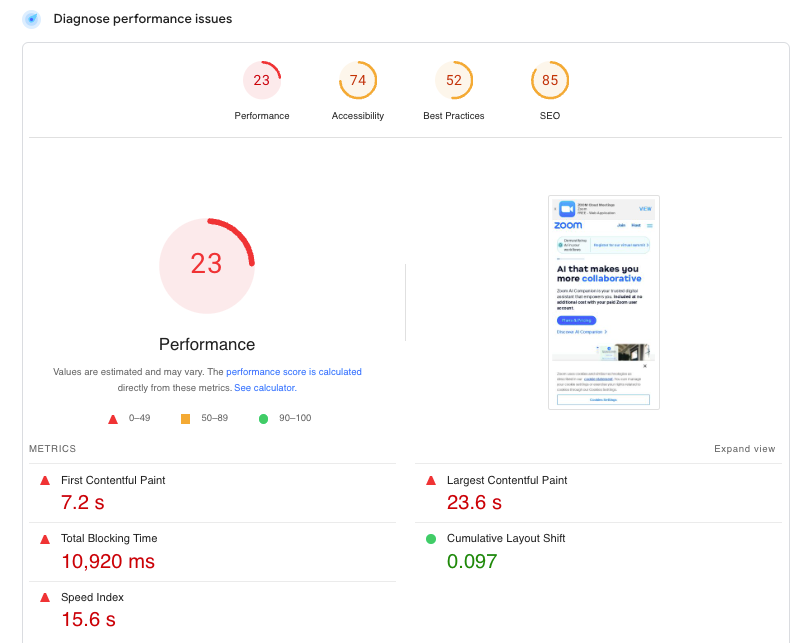Viewport: 810px width, 643px height.
Task: Click the SEO score gauge showing 85
Action: [x=550, y=80]
